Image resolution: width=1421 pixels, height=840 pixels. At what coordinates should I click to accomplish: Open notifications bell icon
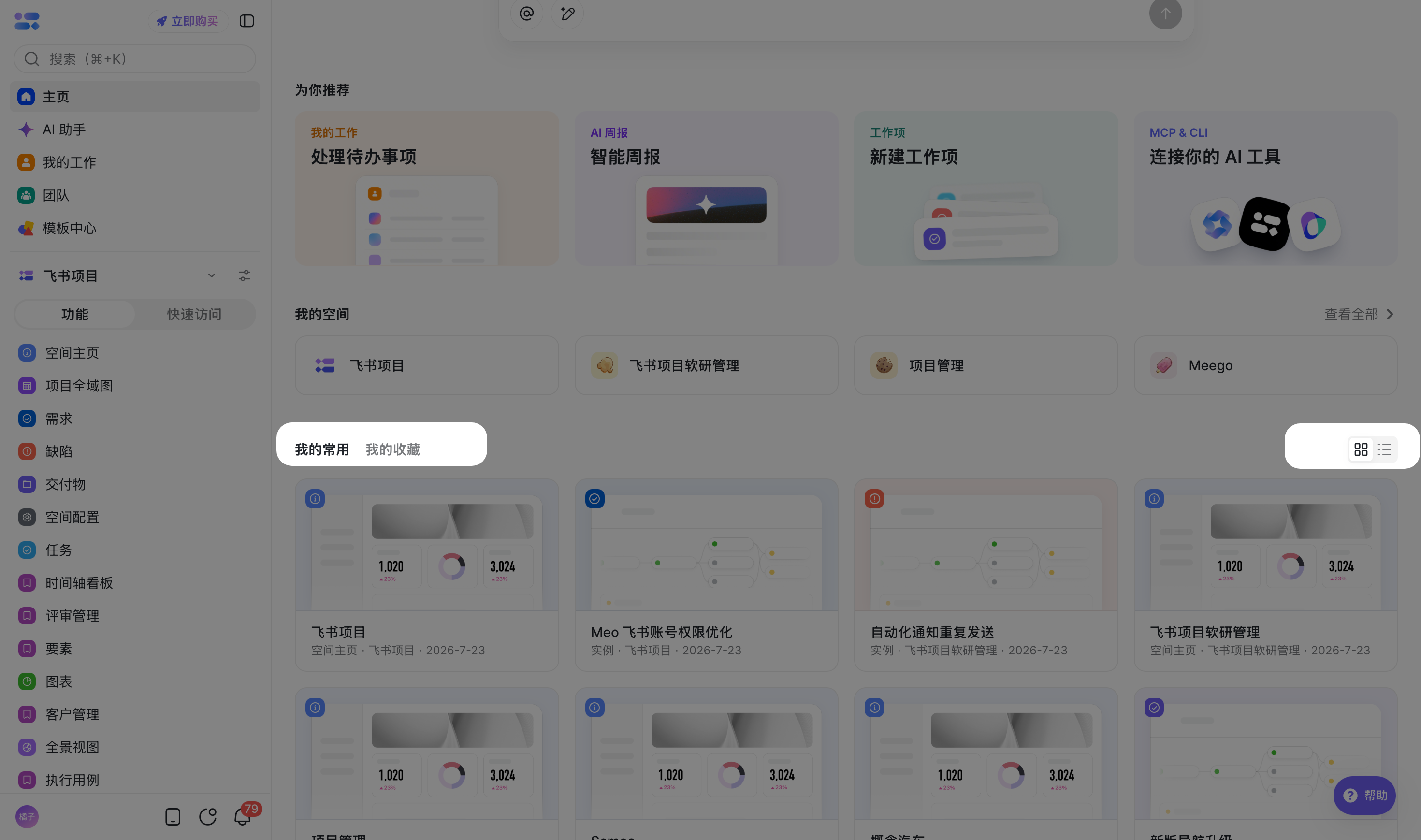click(243, 816)
